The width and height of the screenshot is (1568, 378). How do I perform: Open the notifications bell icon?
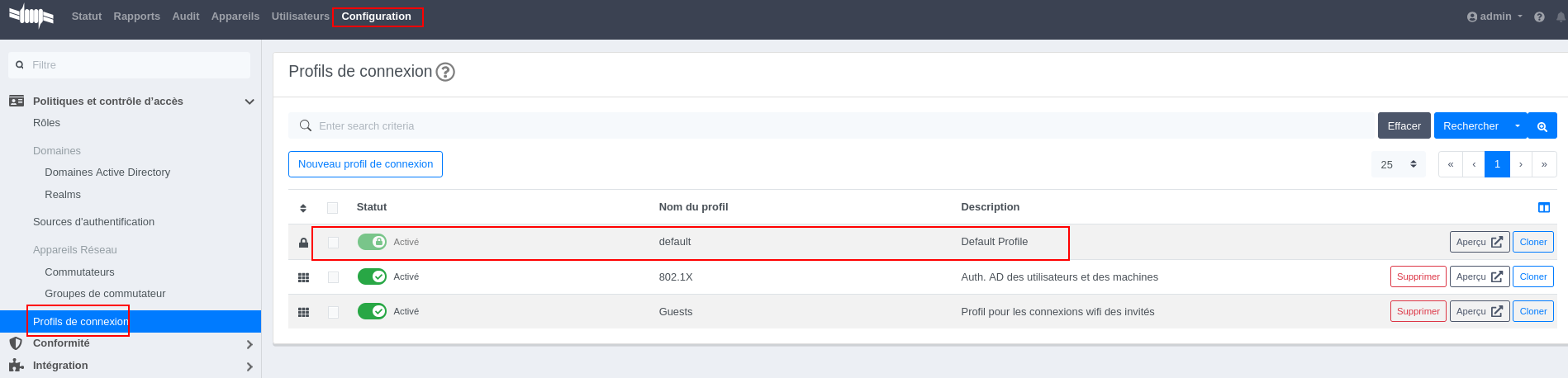click(x=1561, y=17)
